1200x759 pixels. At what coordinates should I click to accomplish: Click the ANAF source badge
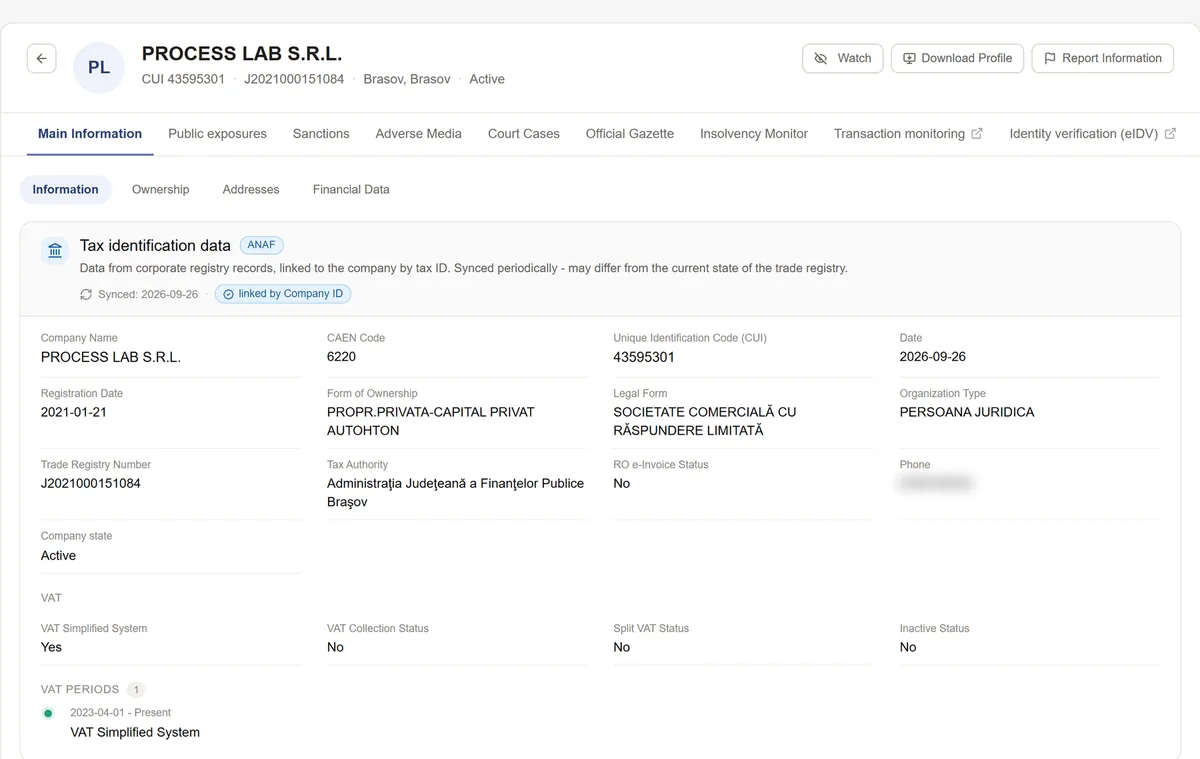pos(261,245)
